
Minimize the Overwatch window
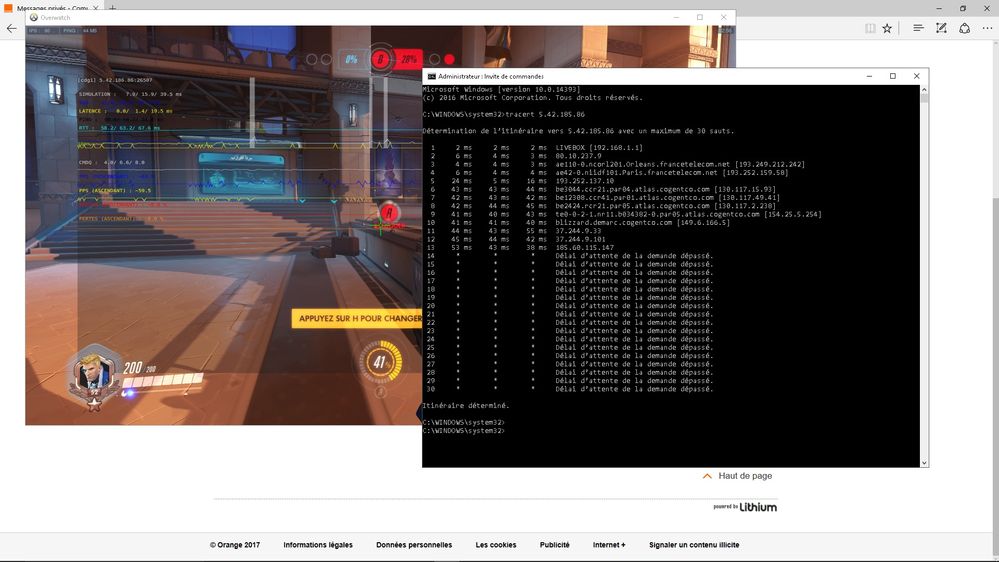click(x=677, y=17)
